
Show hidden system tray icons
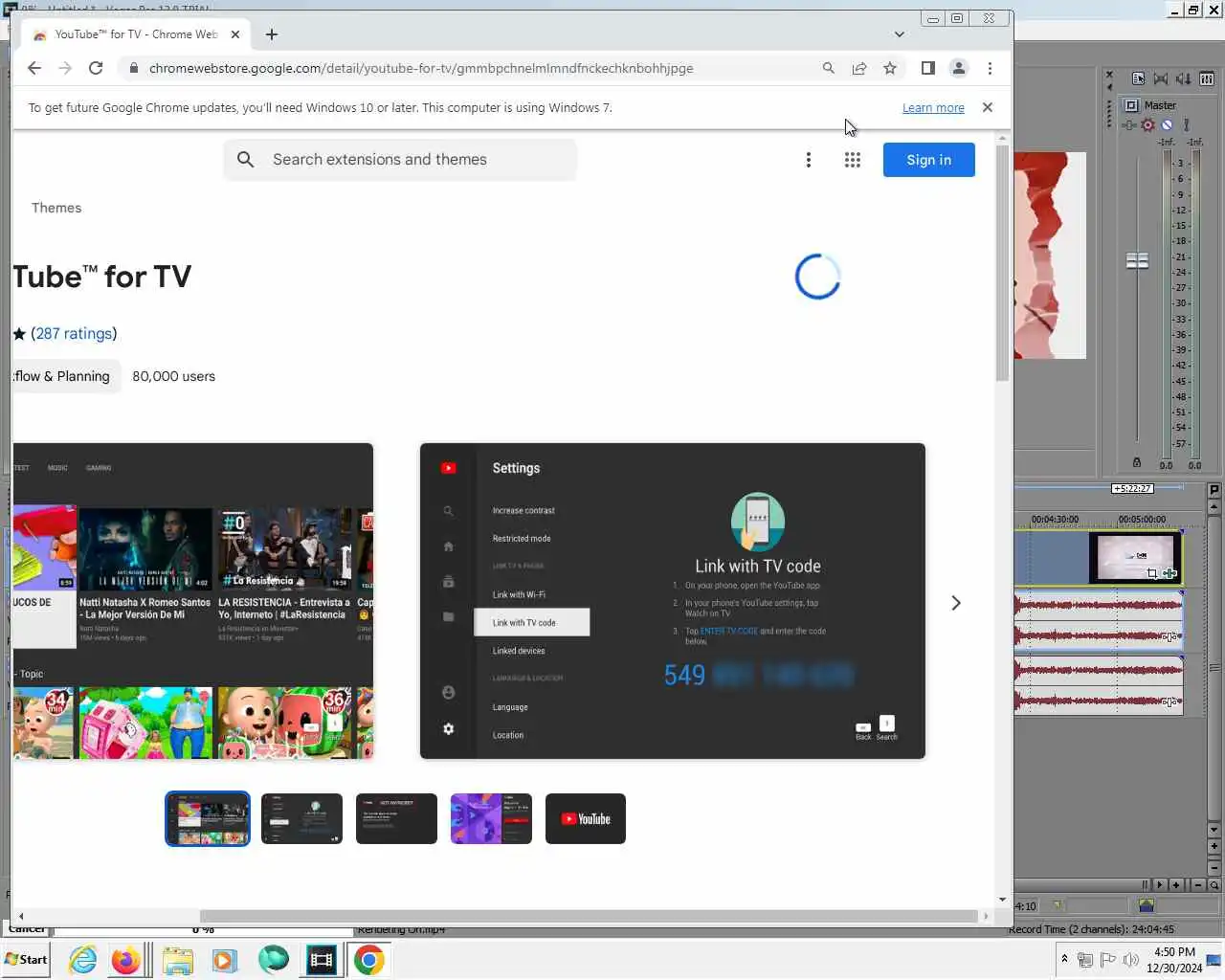tap(1064, 959)
